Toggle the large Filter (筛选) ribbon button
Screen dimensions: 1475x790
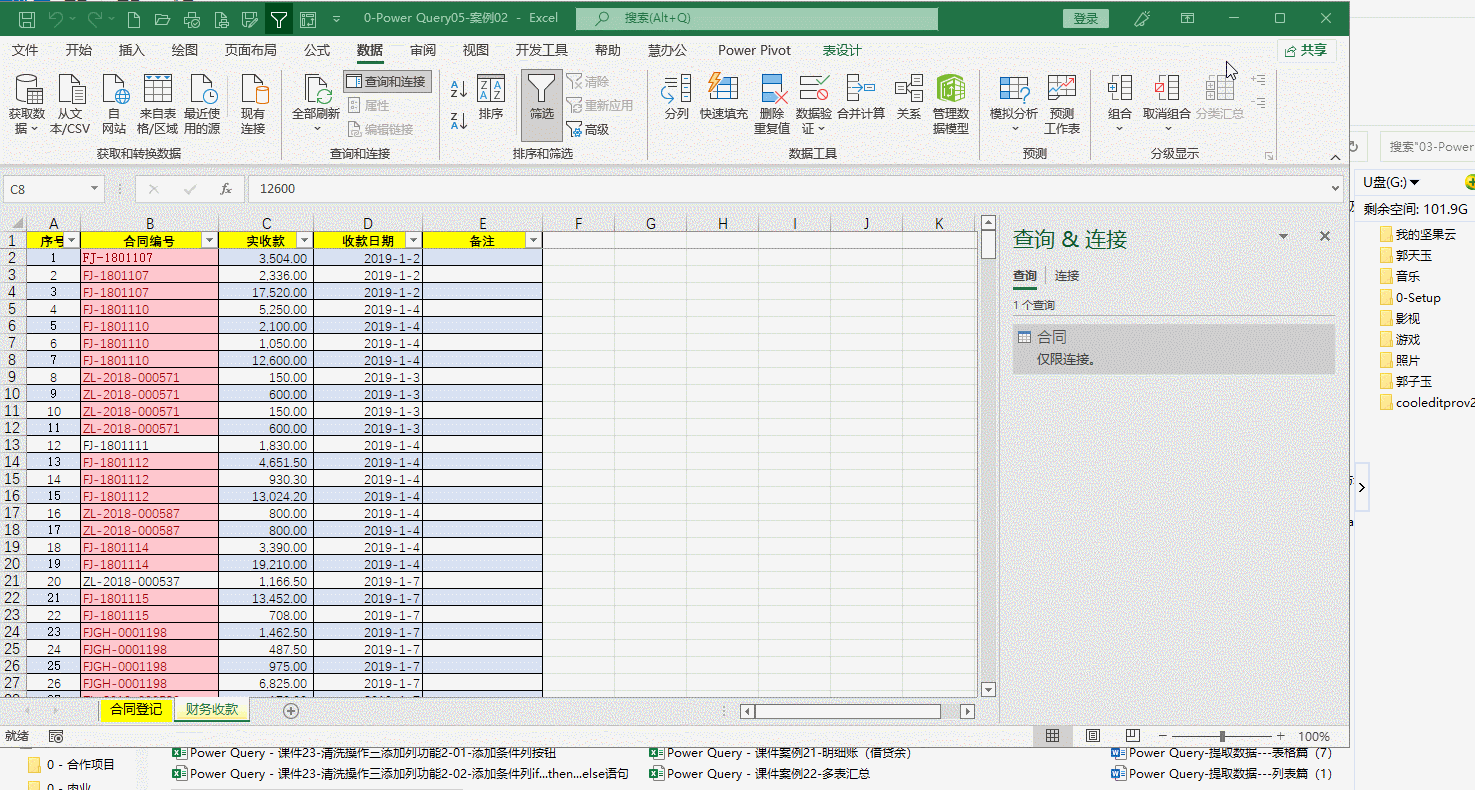[542, 104]
